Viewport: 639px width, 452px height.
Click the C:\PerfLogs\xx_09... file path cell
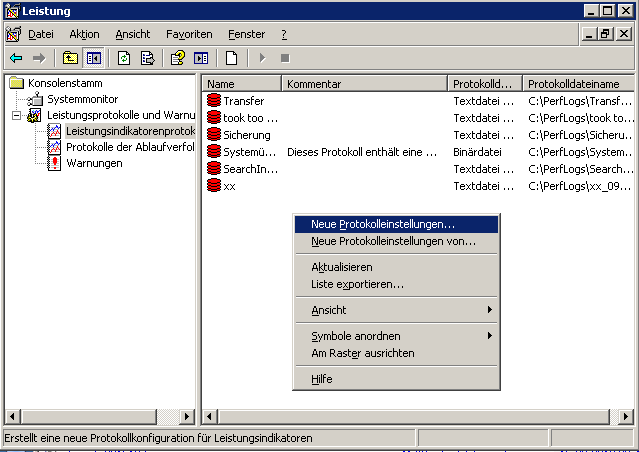(x=580, y=186)
